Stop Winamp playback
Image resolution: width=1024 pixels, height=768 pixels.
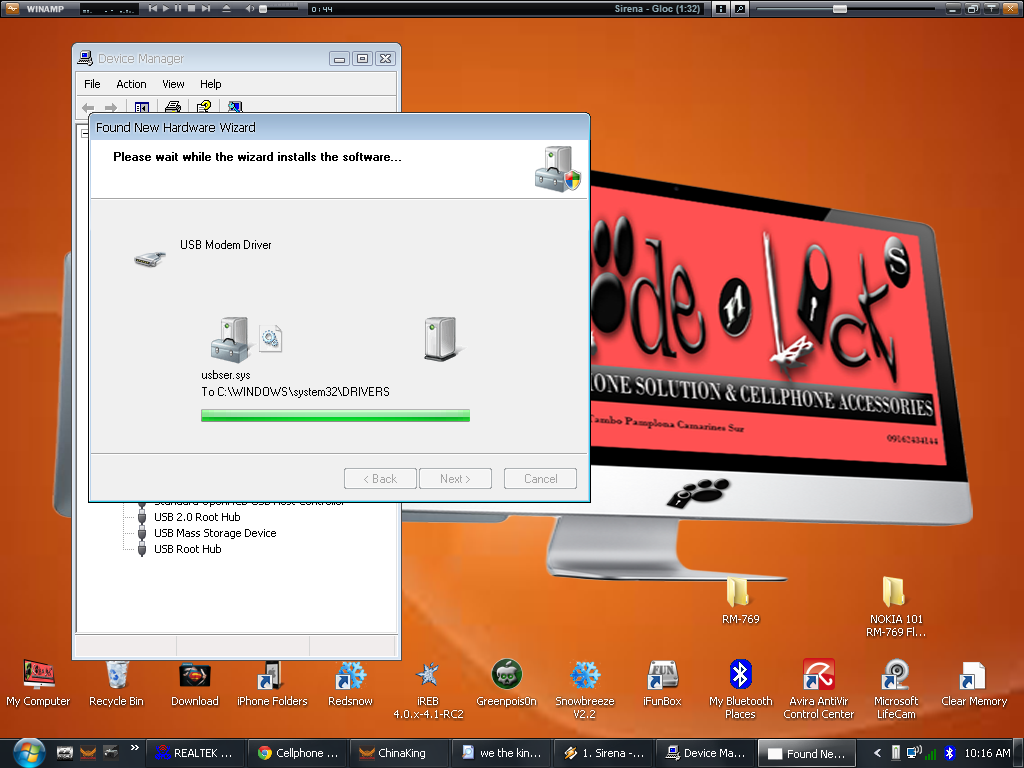click(x=191, y=8)
